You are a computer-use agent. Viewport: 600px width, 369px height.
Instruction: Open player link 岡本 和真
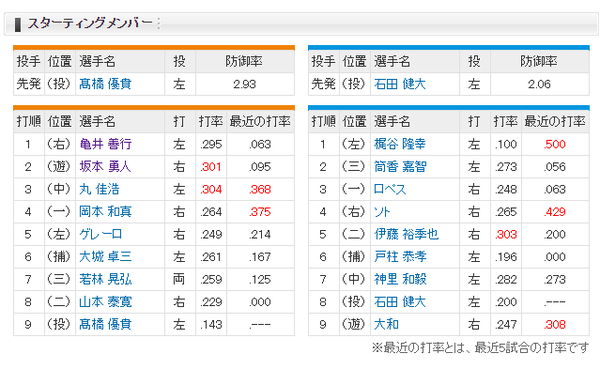click(x=105, y=212)
